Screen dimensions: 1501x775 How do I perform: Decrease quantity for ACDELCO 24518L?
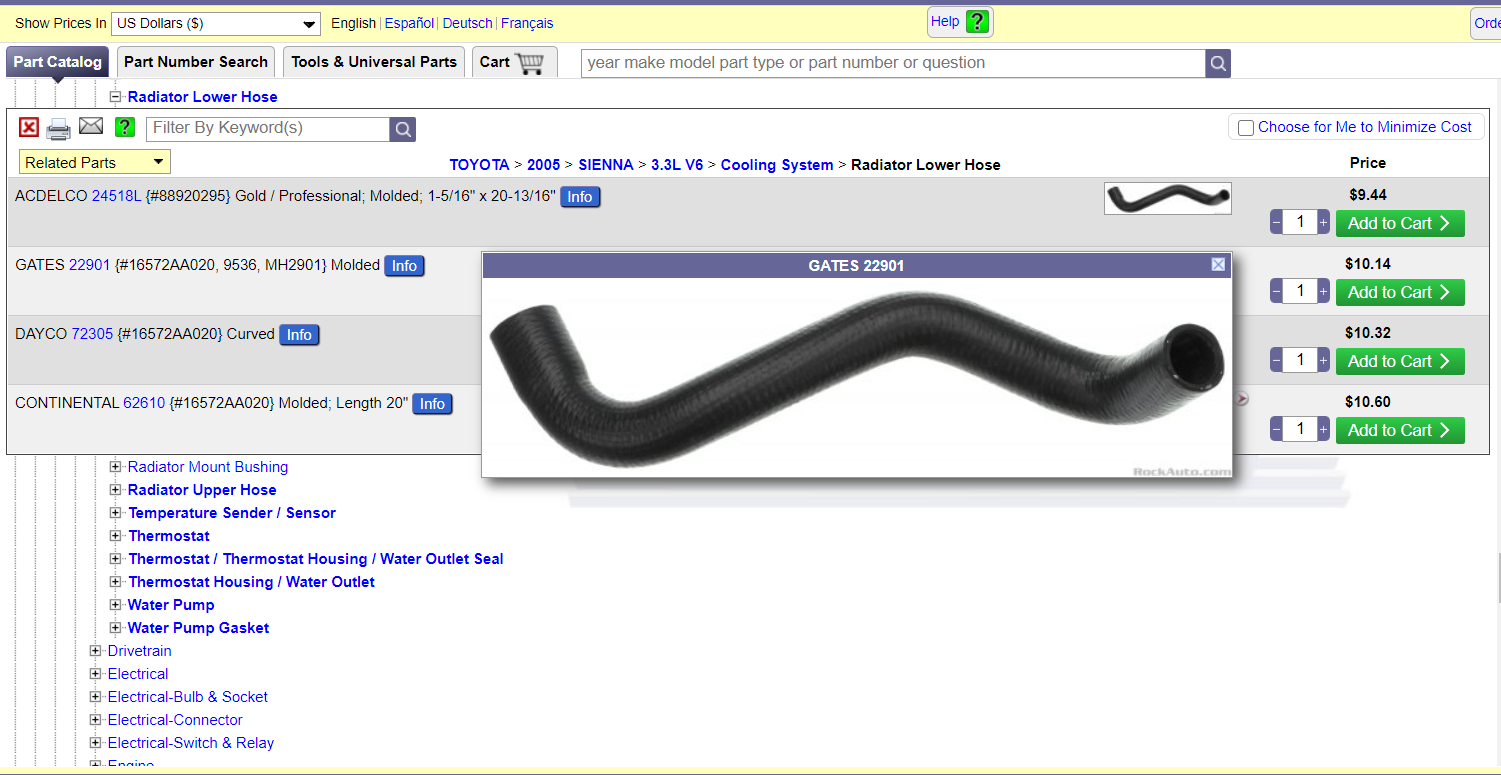click(1277, 223)
